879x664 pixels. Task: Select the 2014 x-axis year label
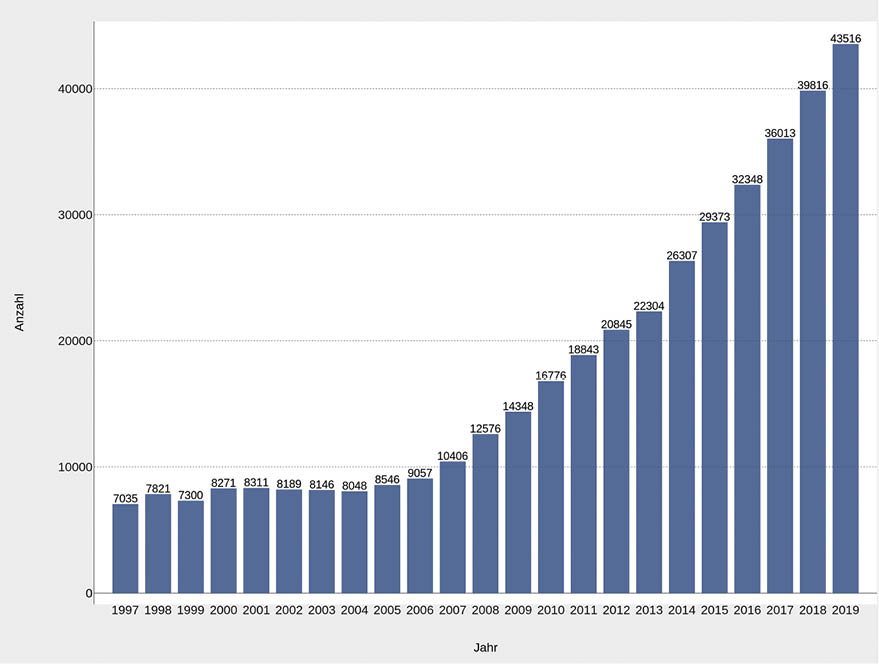(682, 610)
